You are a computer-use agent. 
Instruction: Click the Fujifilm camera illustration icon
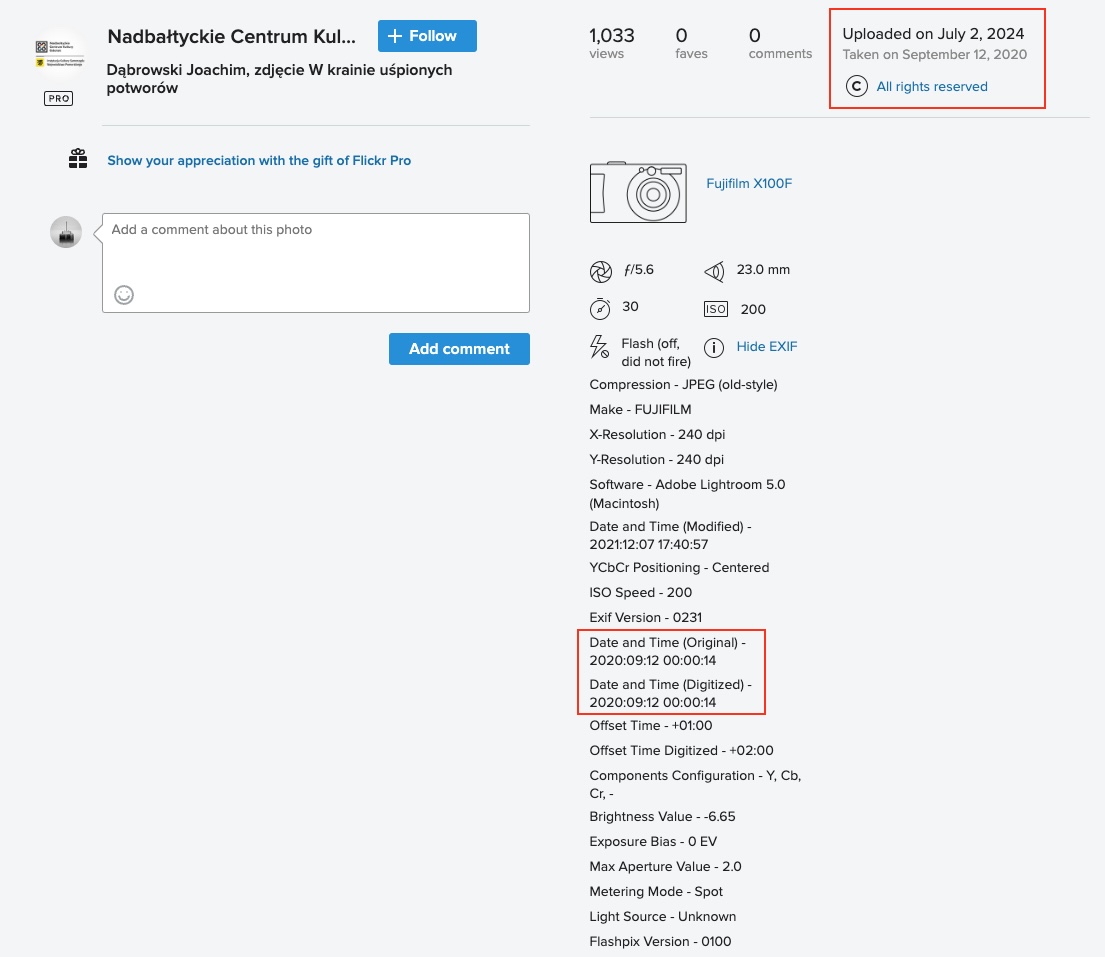(x=638, y=192)
